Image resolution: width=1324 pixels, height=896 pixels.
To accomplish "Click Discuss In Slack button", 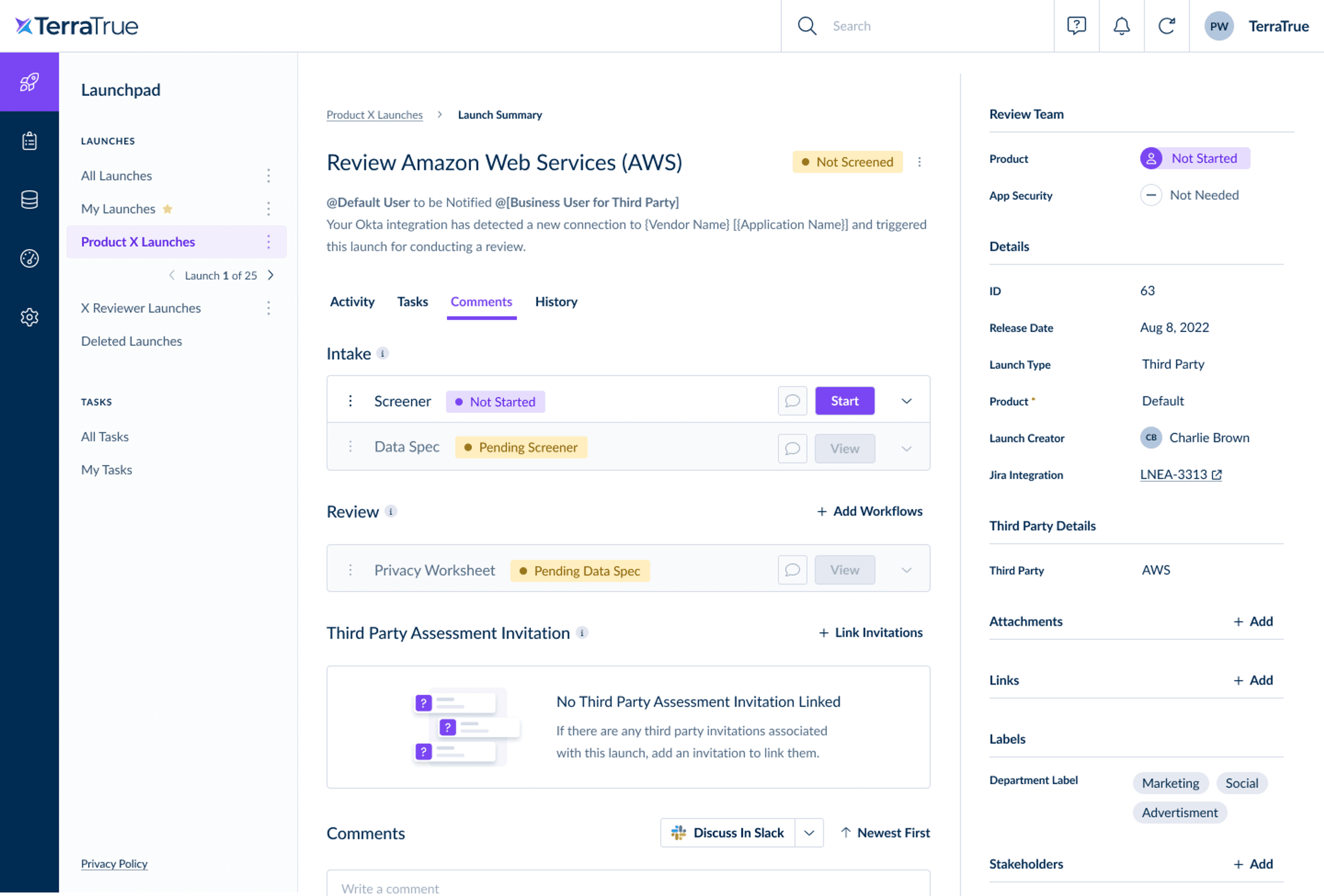I will point(728,833).
